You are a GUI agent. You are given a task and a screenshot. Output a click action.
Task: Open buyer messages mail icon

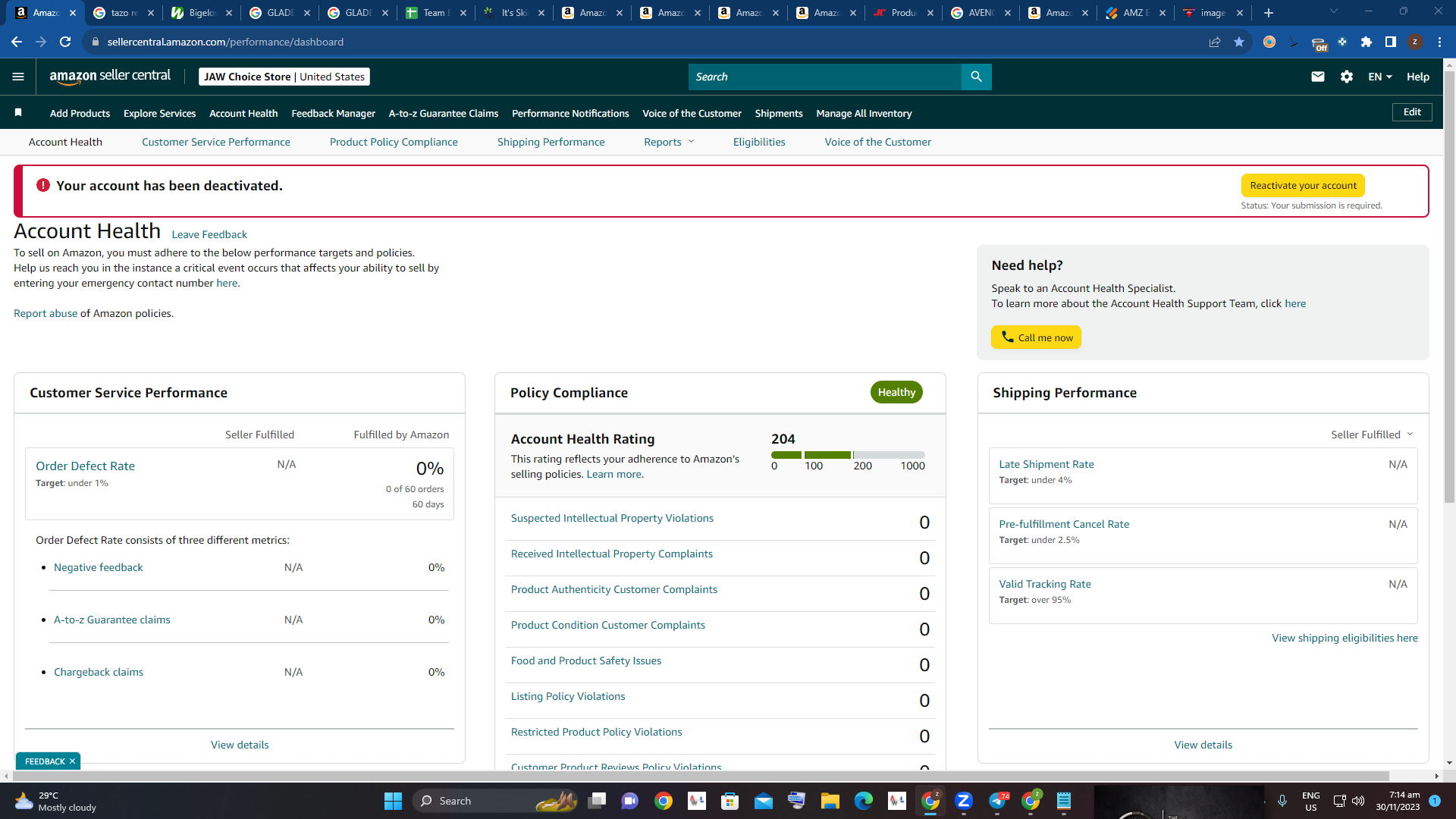click(x=1318, y=77)
